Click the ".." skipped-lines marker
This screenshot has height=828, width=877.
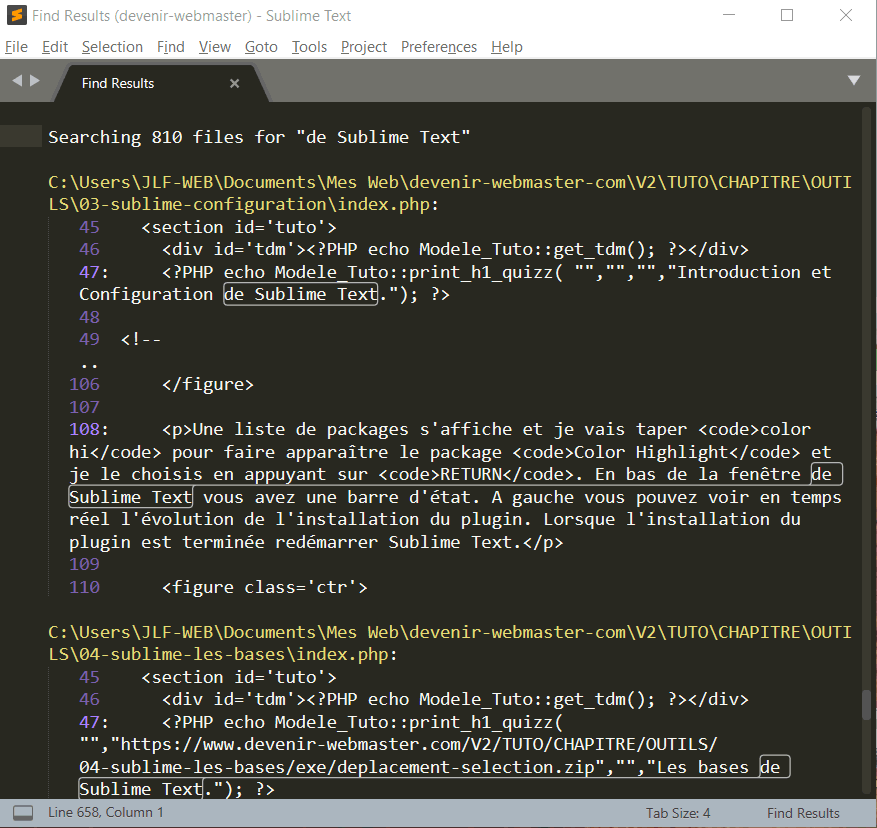click(89, 364)
